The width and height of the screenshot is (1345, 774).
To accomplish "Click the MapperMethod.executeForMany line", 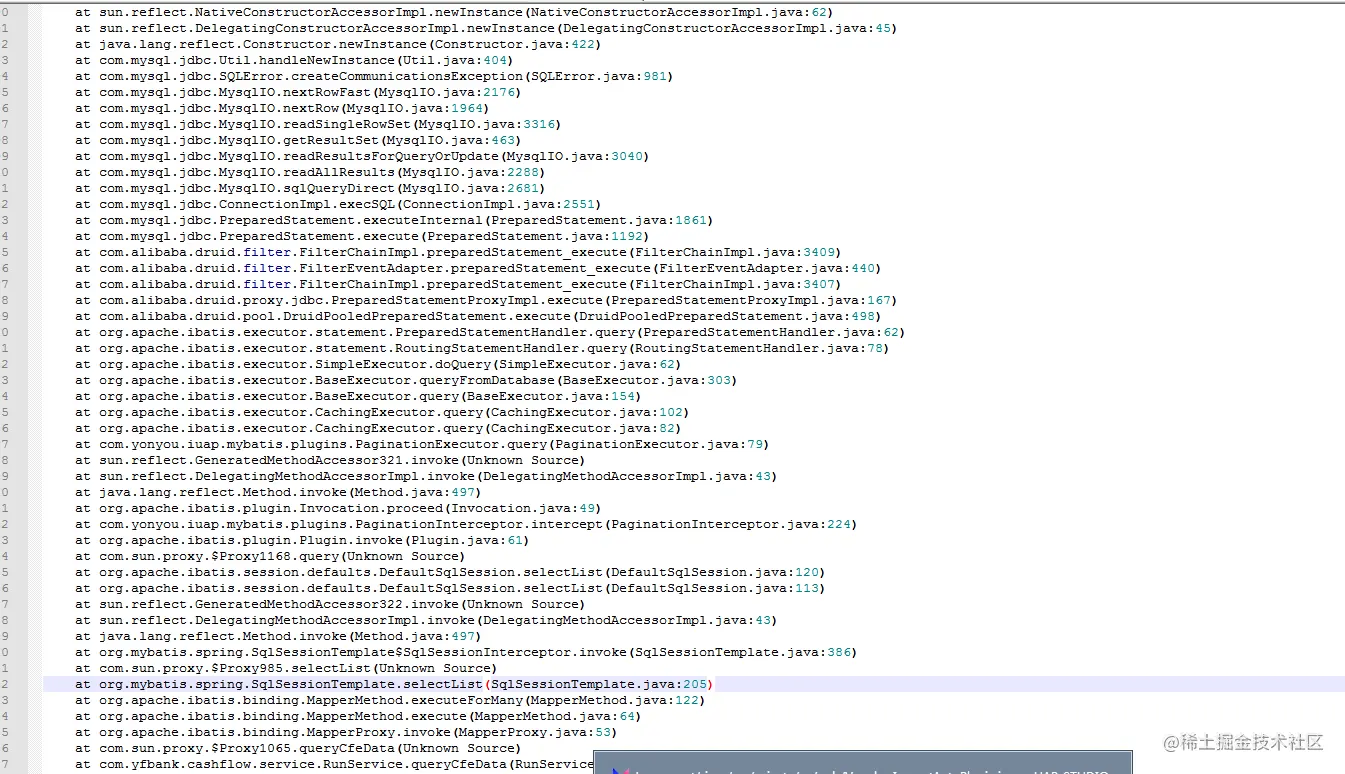I will pyautogui.click(x=390, y=700).
